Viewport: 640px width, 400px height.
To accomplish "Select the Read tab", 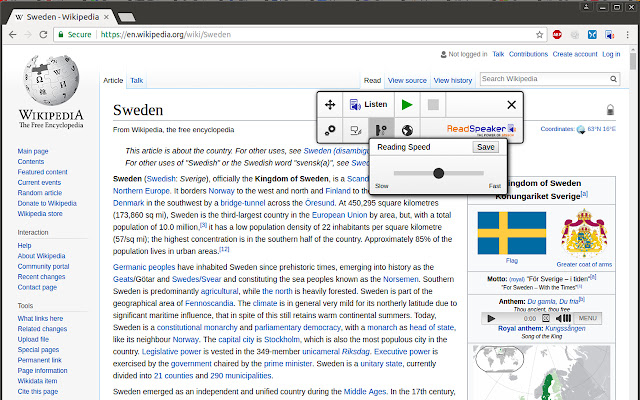I will pyautogui.click(x=372, y=80).
